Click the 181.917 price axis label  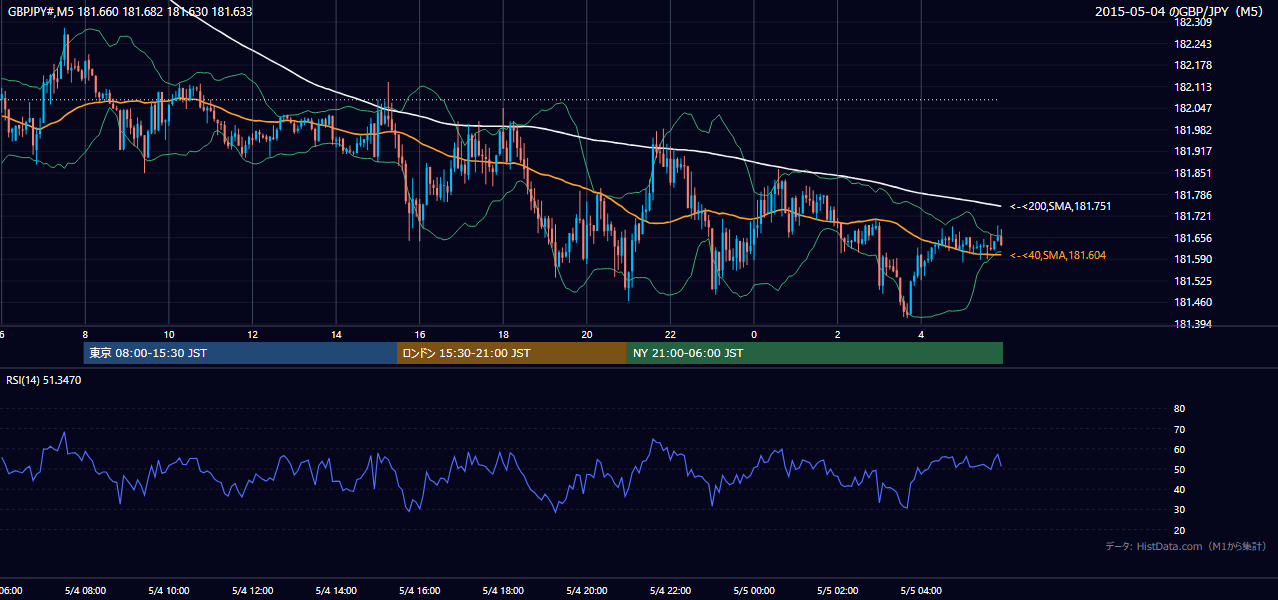coord(1193,152)
